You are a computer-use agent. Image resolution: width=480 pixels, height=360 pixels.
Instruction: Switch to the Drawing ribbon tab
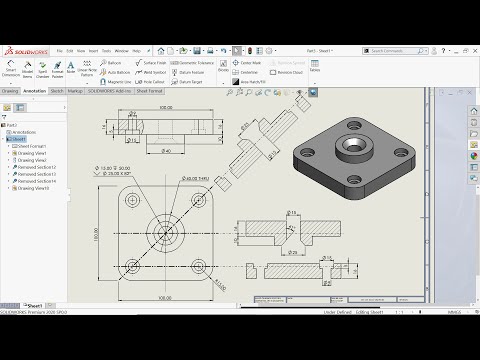point(10,91)
